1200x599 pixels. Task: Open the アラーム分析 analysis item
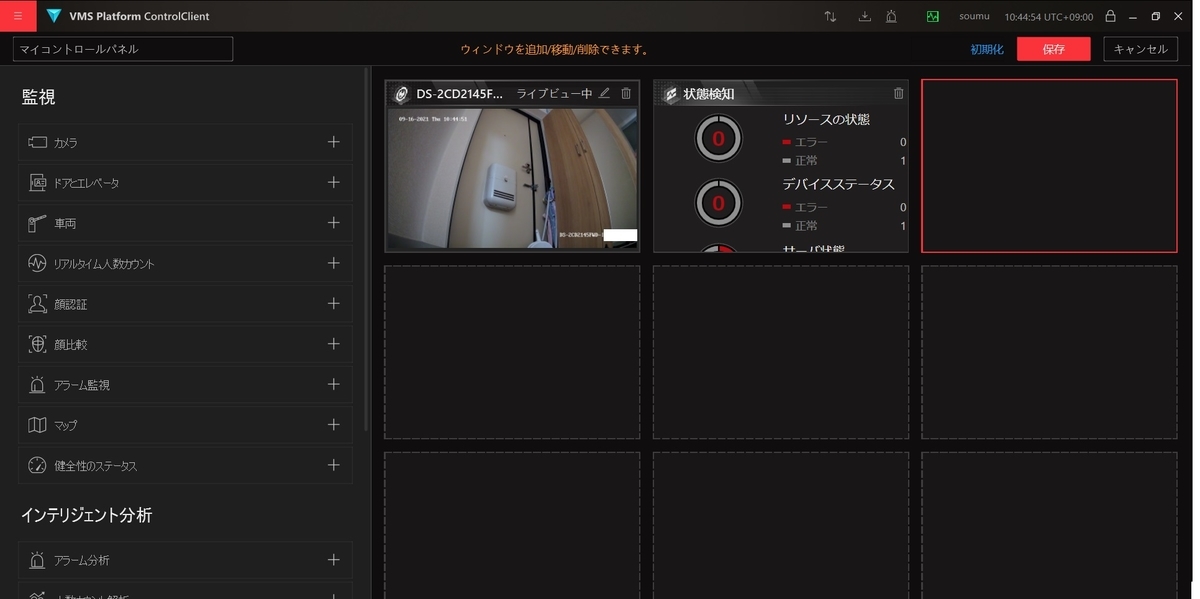click(334, 559)
